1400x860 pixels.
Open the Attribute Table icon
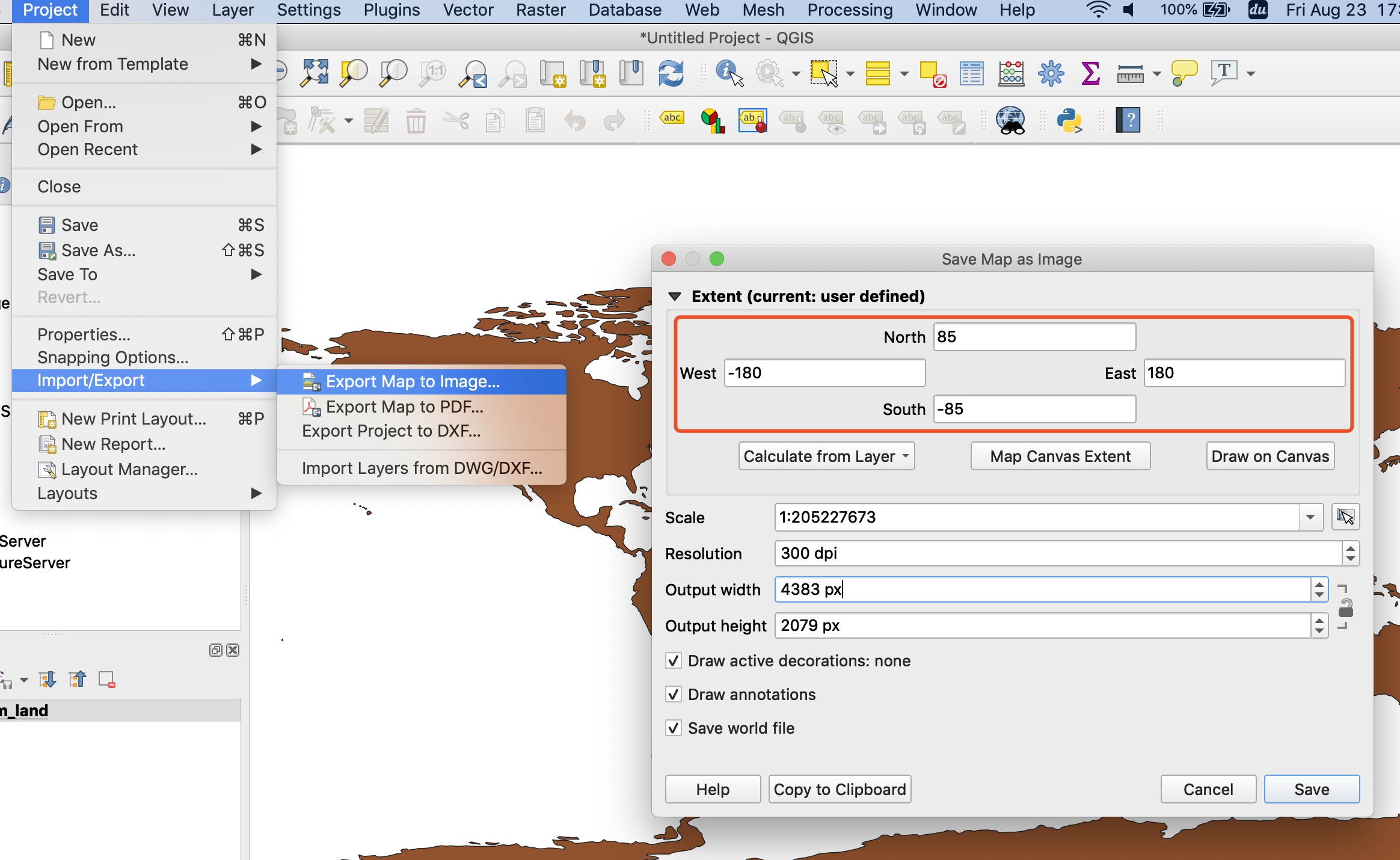pos(972,73)
